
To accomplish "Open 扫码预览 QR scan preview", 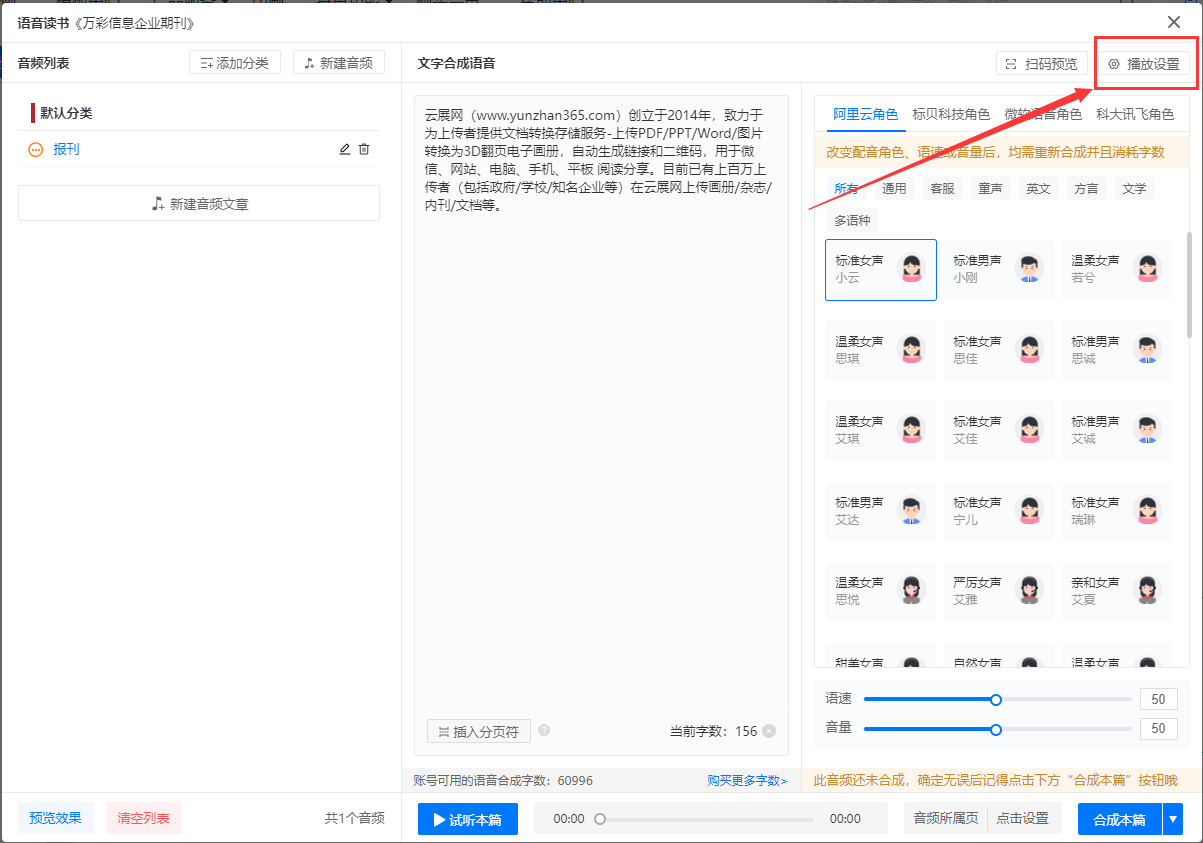I will [x=1041, y=64].
